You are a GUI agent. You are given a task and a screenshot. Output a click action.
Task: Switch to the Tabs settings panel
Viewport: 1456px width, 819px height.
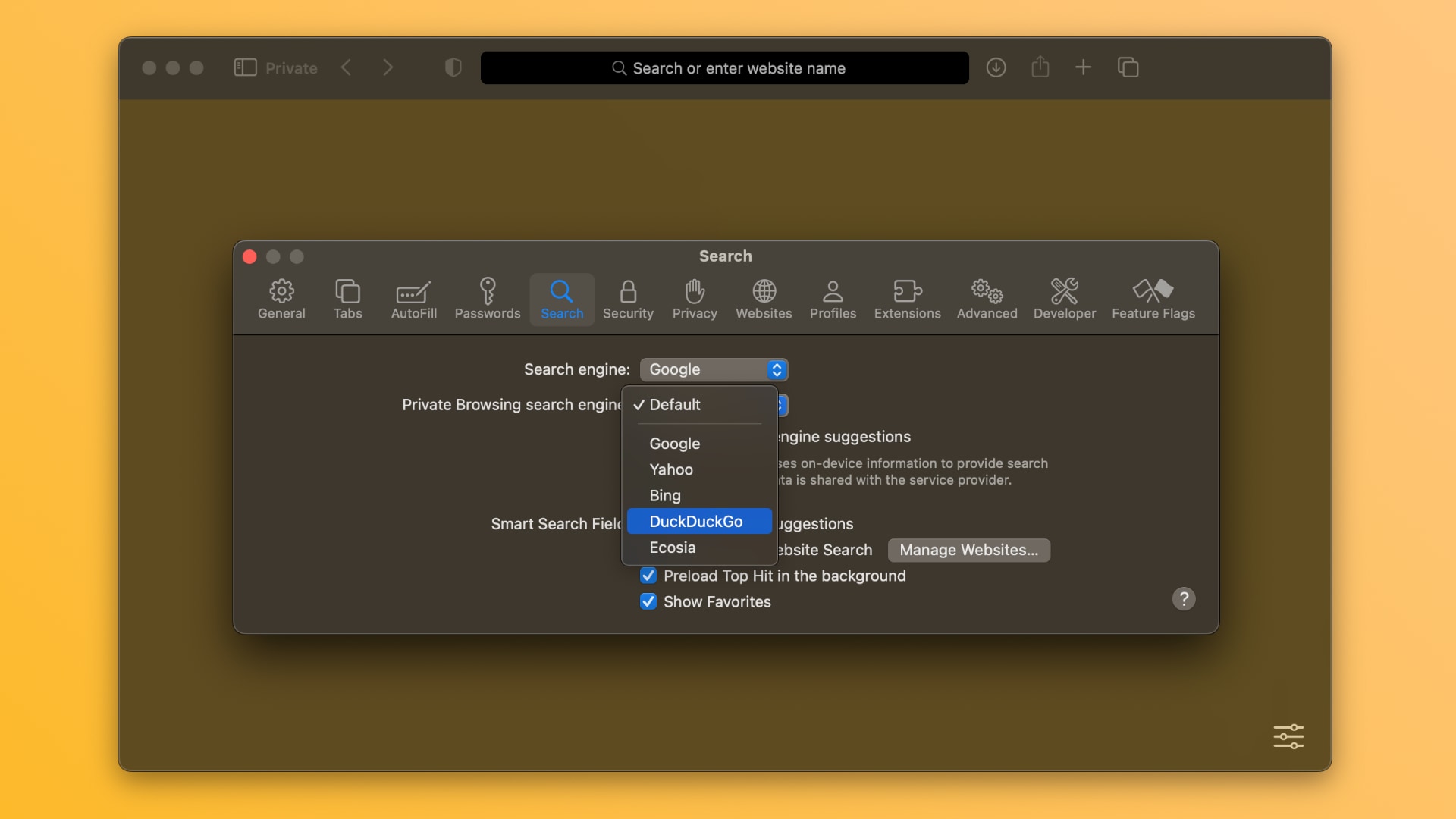(x=347, y=297)
